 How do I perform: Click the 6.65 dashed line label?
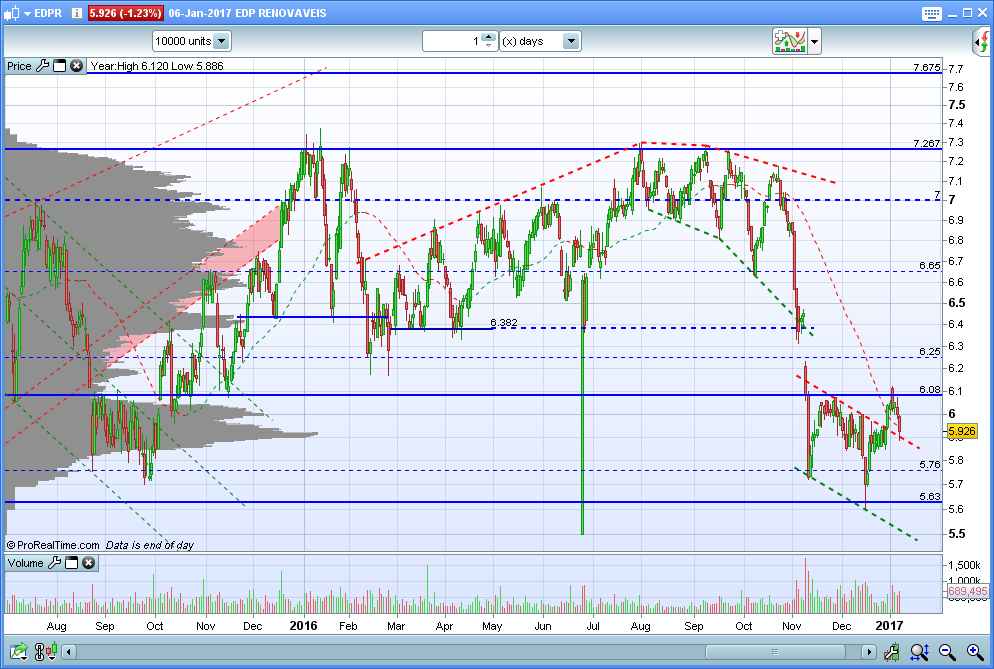(930, 266)
